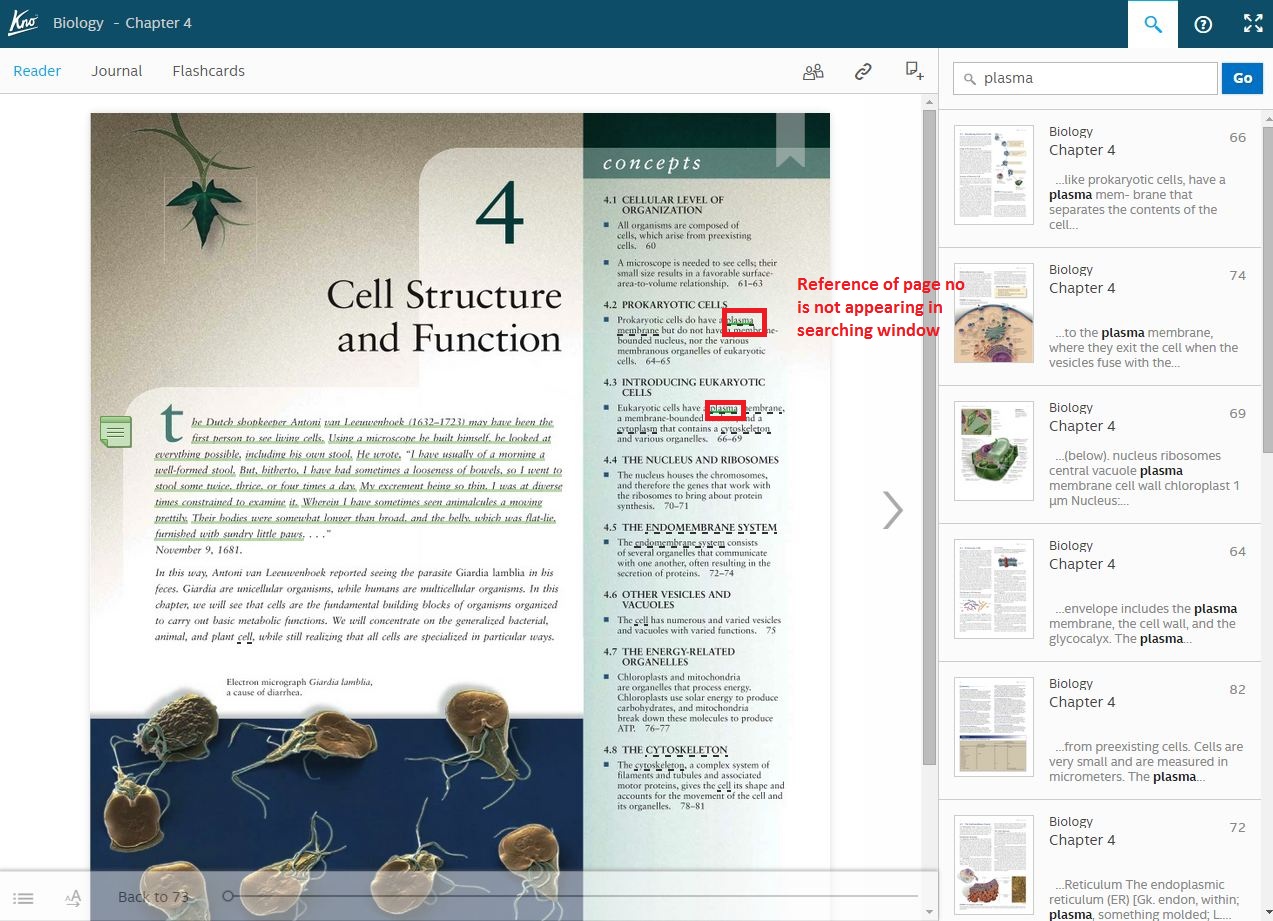
Task: Click the heading 4.8 The Cytoskeleton
Action: point(665,749)
